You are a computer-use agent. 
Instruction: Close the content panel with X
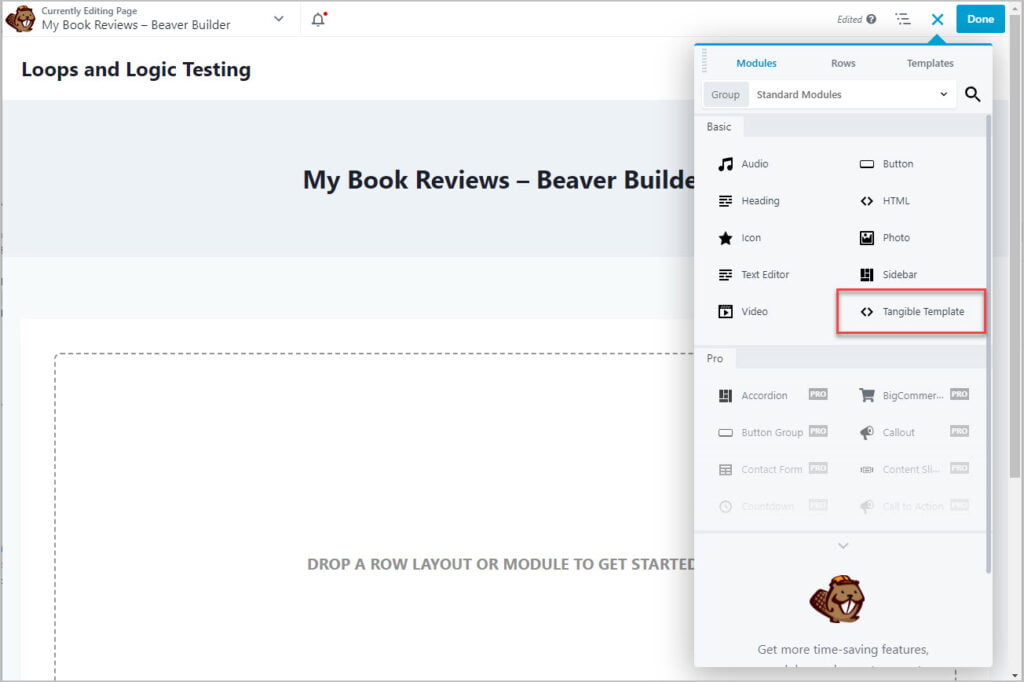937,19
